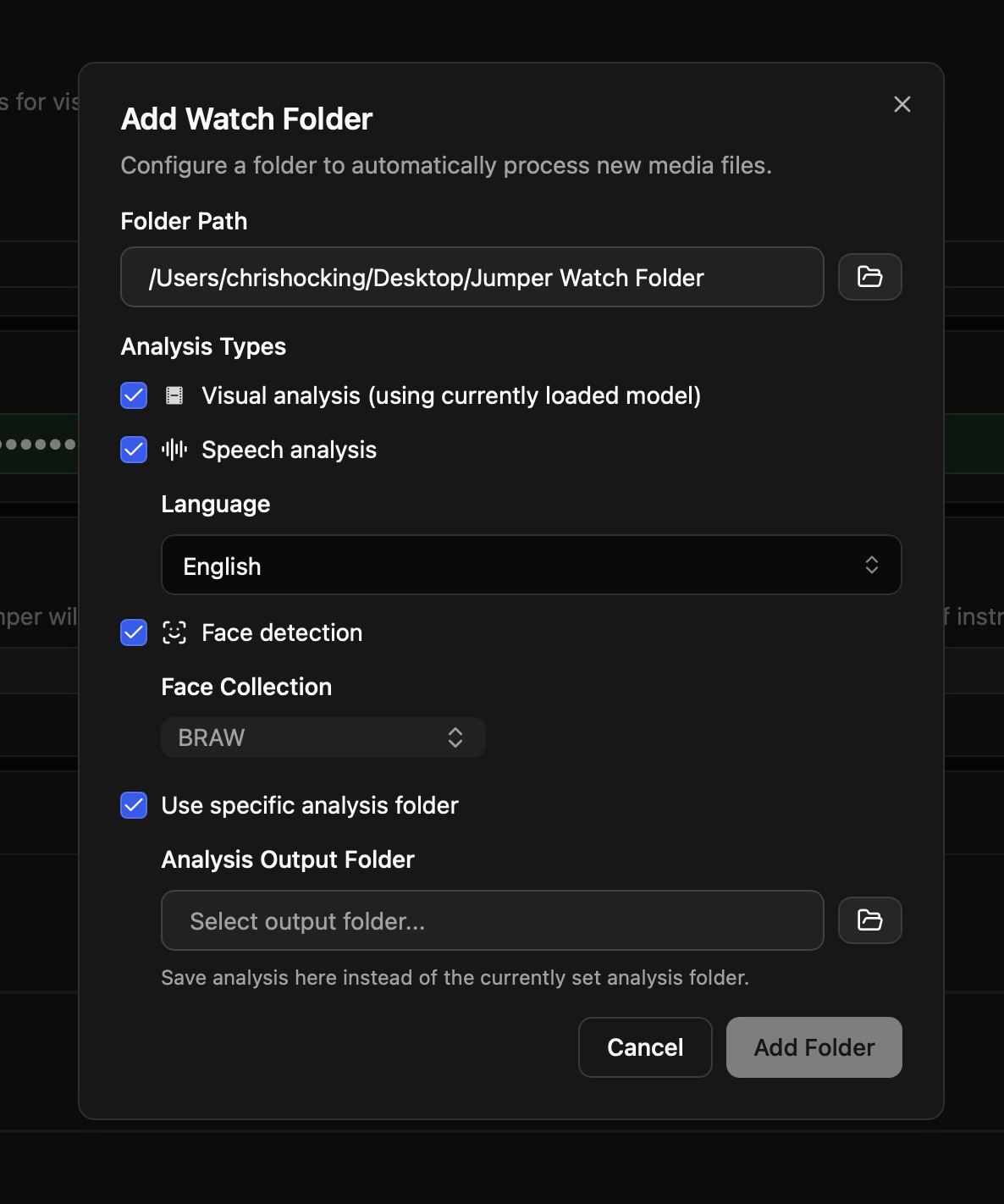Click the face scan icon beside Face detection

pyautogui.click(x=174, y=632)
